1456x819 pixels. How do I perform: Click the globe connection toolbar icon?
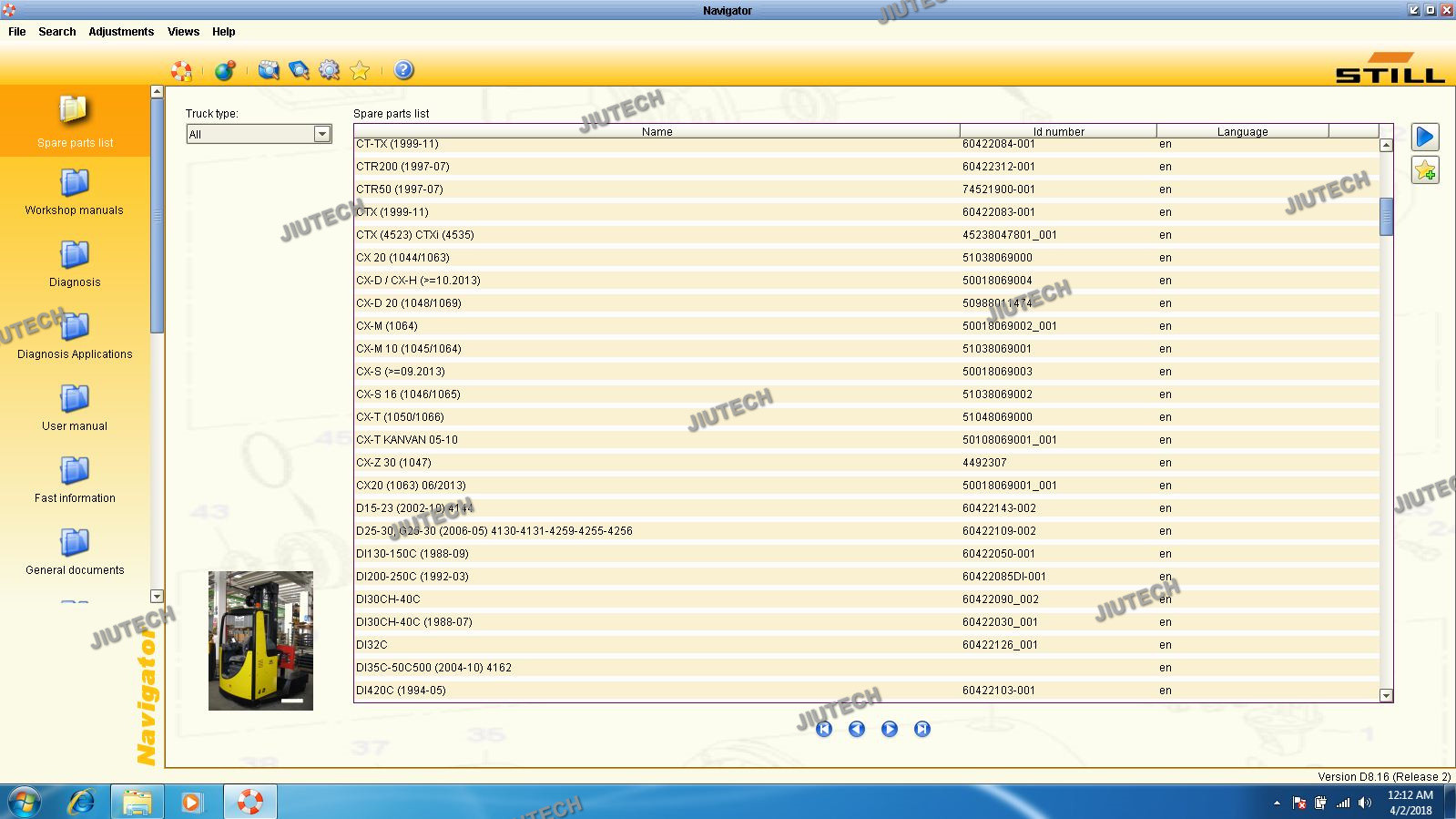coord(225,70)
